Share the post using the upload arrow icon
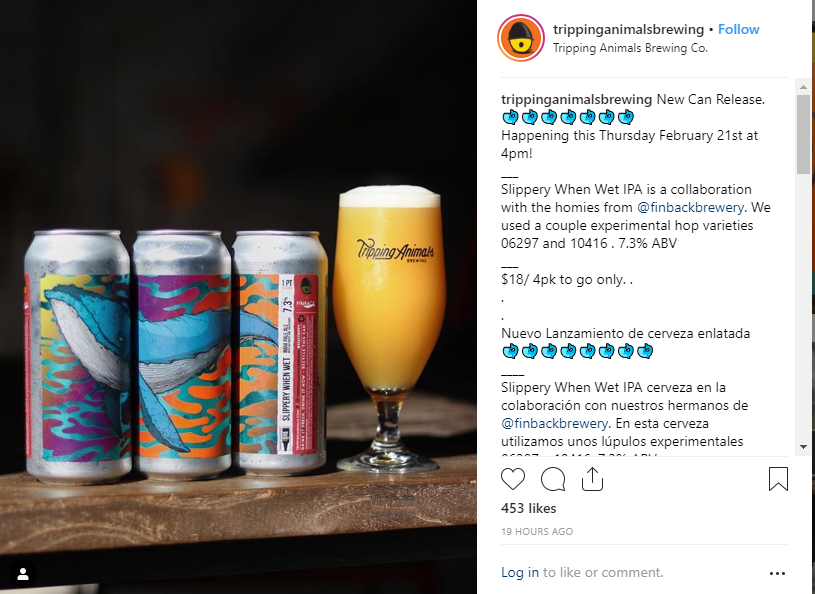The width and height of the screenshot is (815, 594). tap(592, 479)
